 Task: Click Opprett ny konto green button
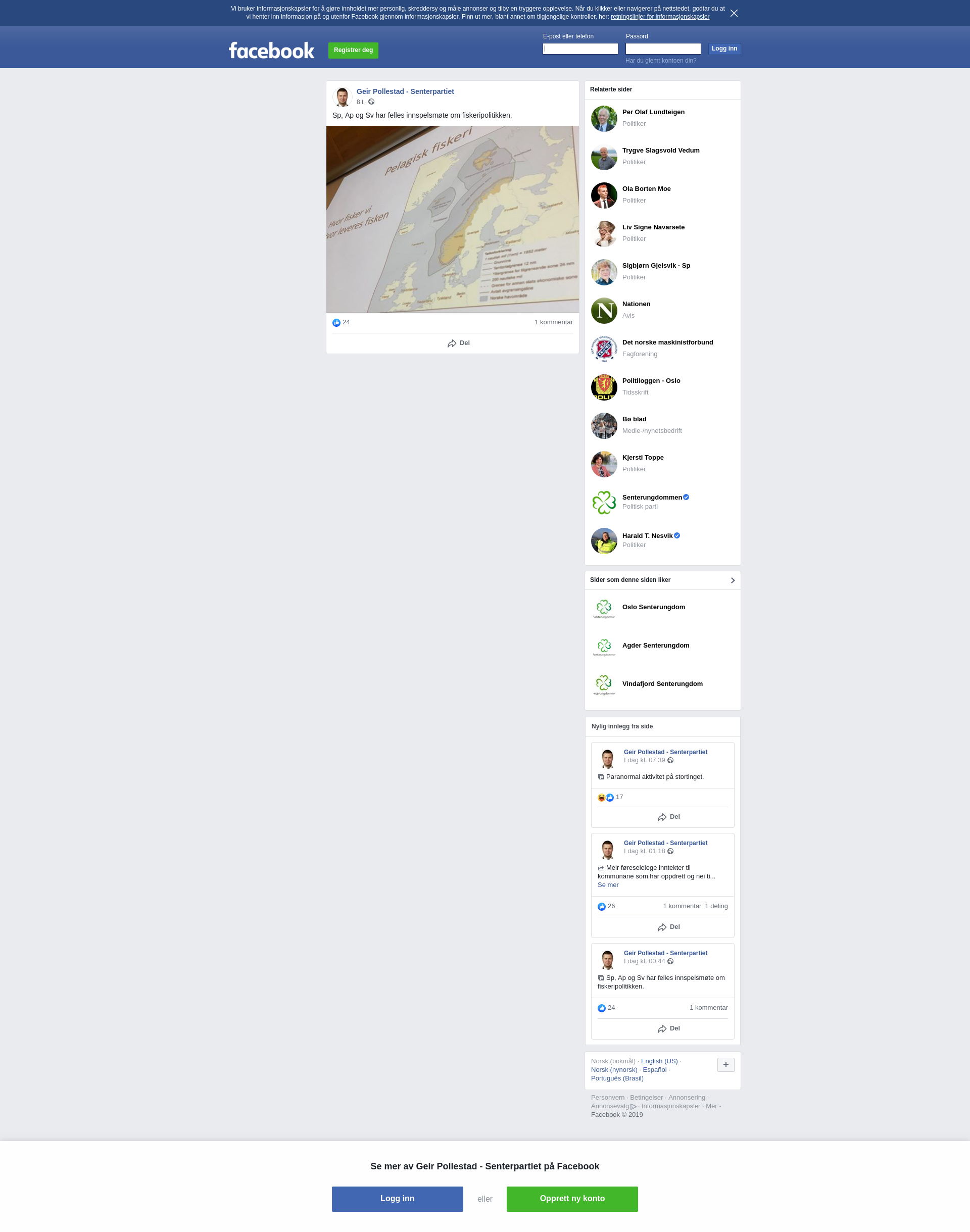572,1199
